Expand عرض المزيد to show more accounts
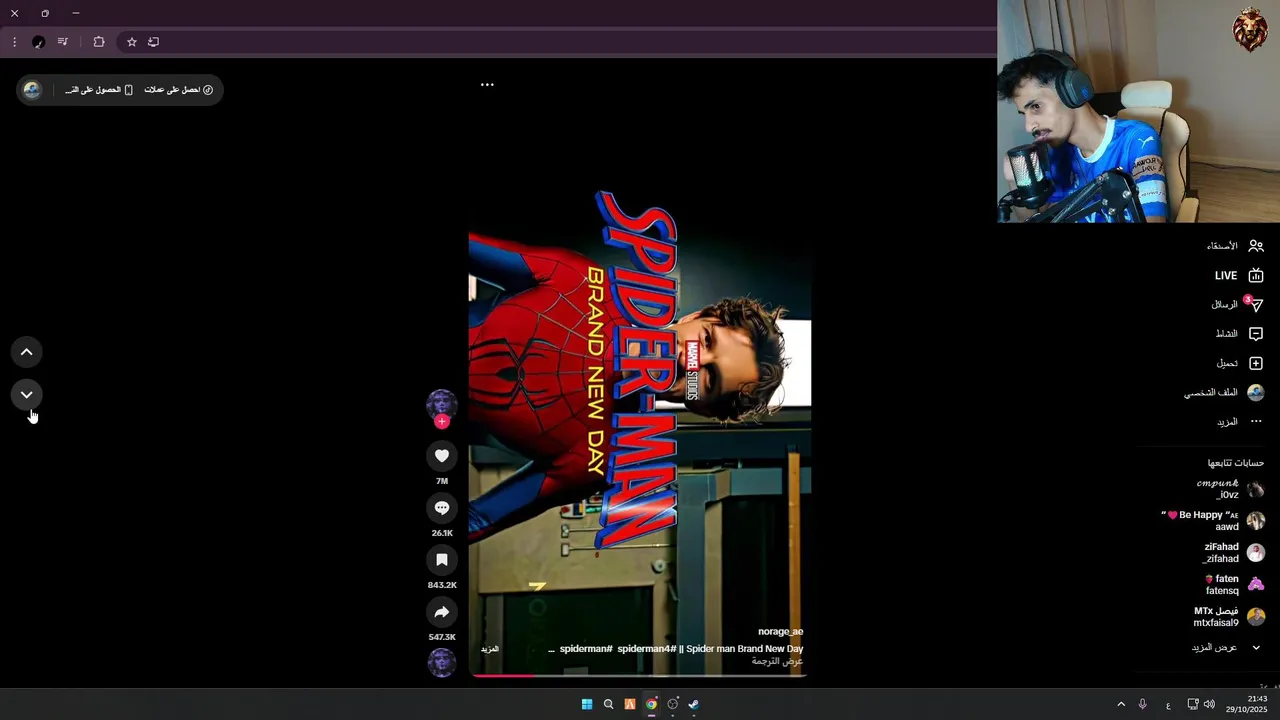Viewport: 1280px width, 720px height. coord(1226,647)
